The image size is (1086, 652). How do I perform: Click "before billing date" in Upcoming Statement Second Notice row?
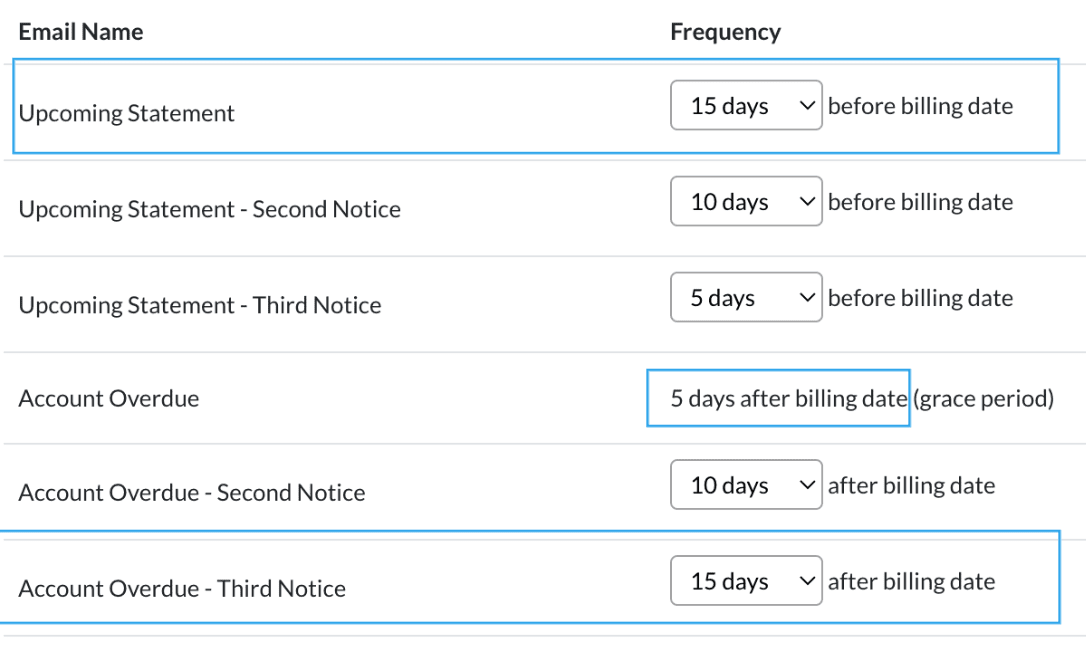920,202
